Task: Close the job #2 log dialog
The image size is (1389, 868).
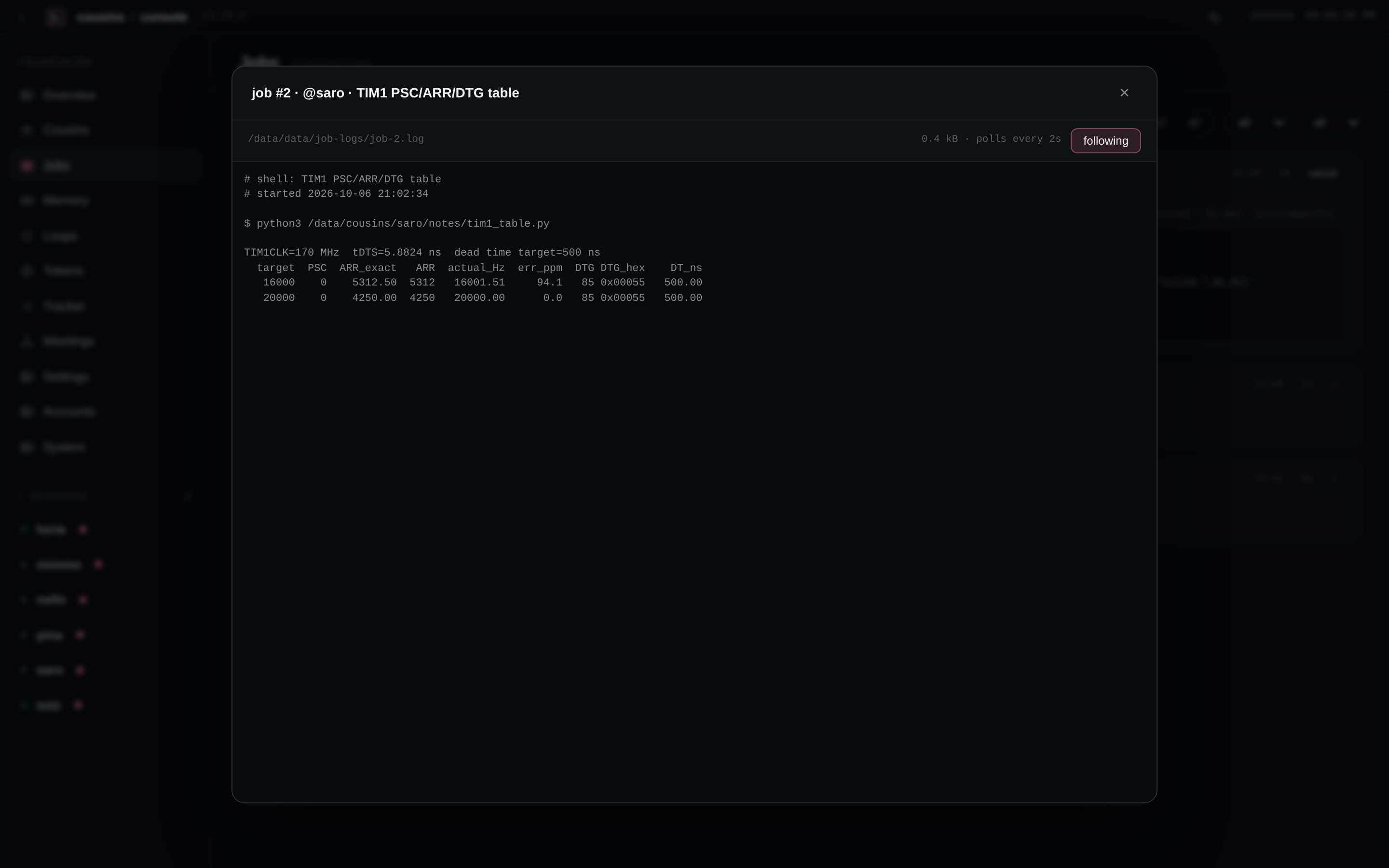Action: [x=1124, y=93]
